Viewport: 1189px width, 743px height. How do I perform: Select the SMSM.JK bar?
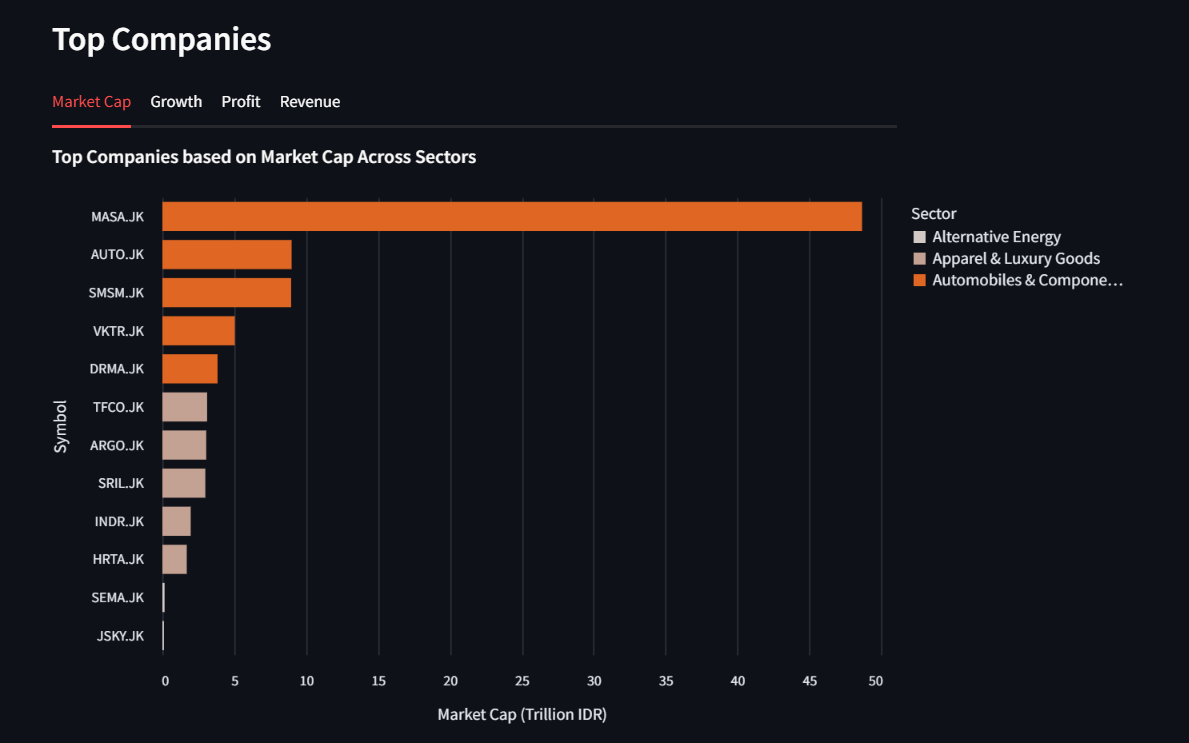225,292
